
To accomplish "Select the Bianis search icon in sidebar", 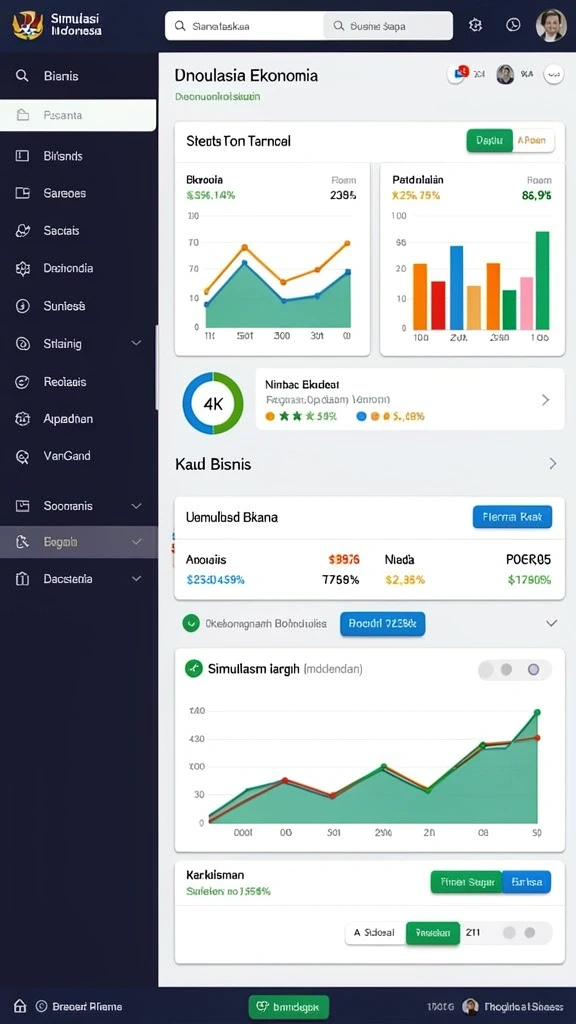I will pyautogui.click(x=22, y=76).
